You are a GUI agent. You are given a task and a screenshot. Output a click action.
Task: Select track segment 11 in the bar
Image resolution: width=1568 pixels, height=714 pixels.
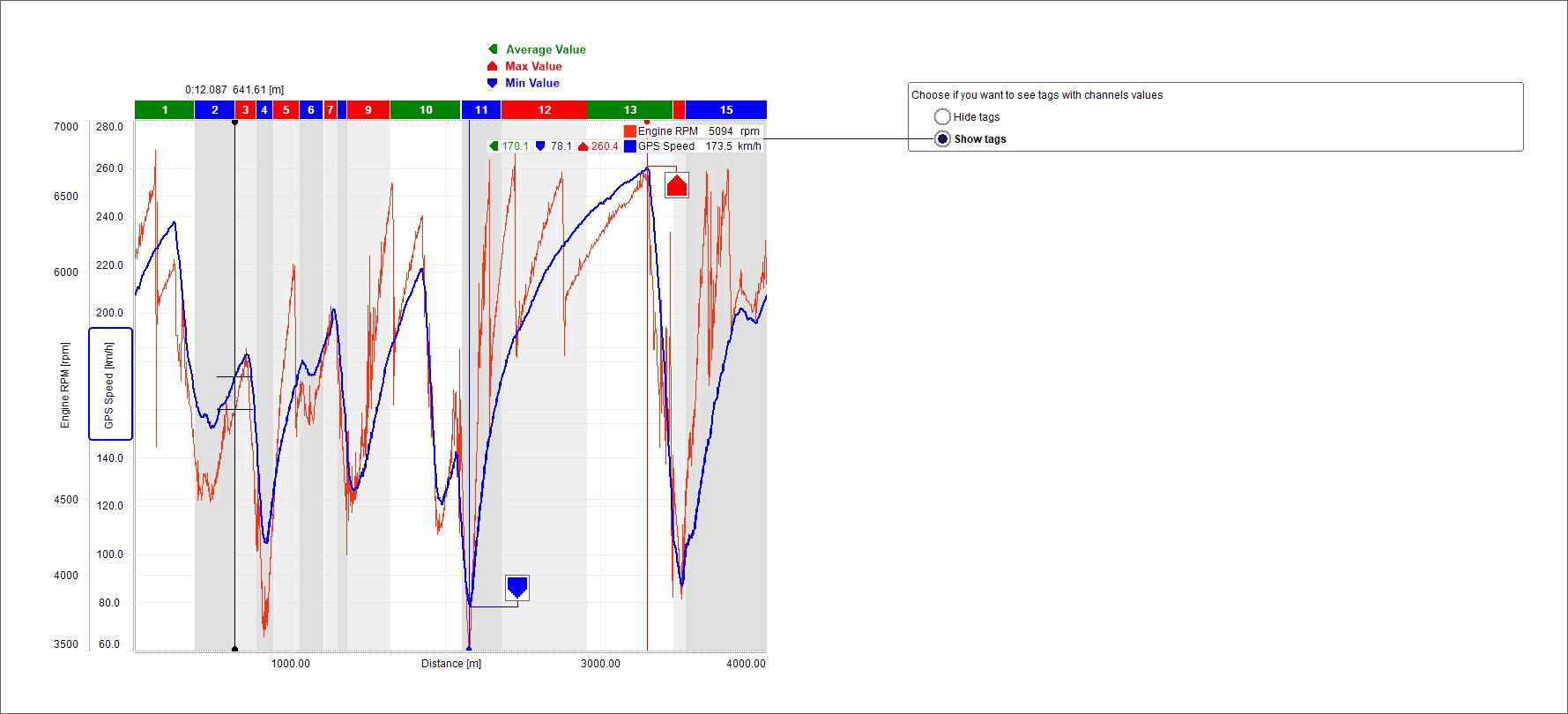481,109
